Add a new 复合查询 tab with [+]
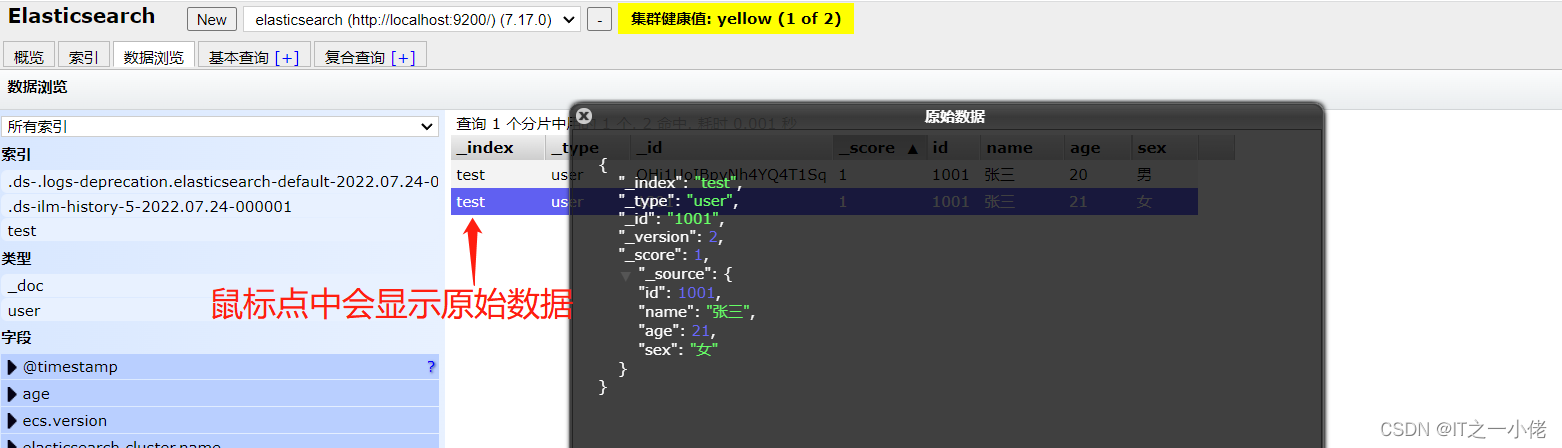 pyautogui.click(x=403, y=58)
